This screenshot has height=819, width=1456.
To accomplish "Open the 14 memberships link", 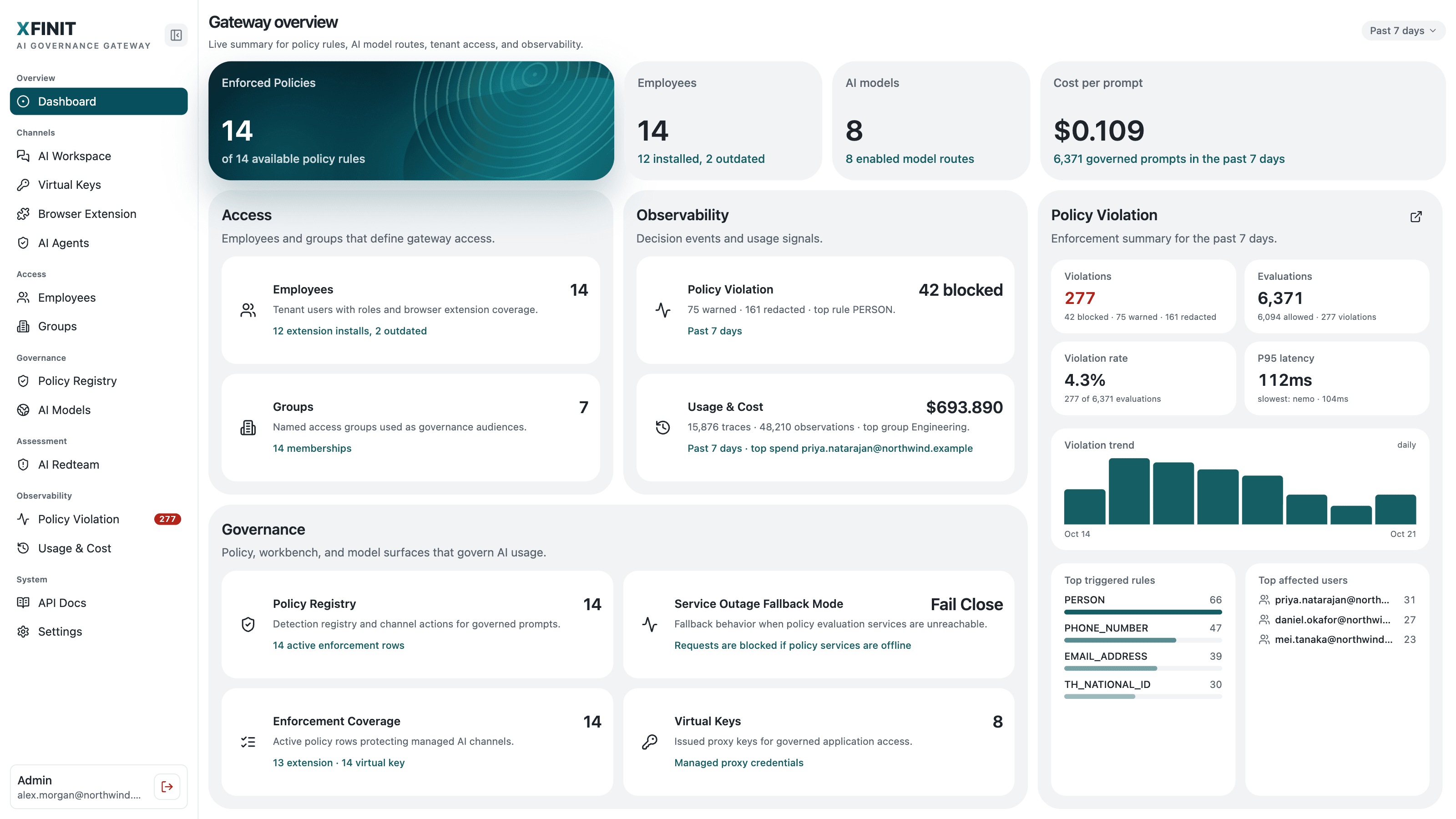I will [x=312, y=448].
